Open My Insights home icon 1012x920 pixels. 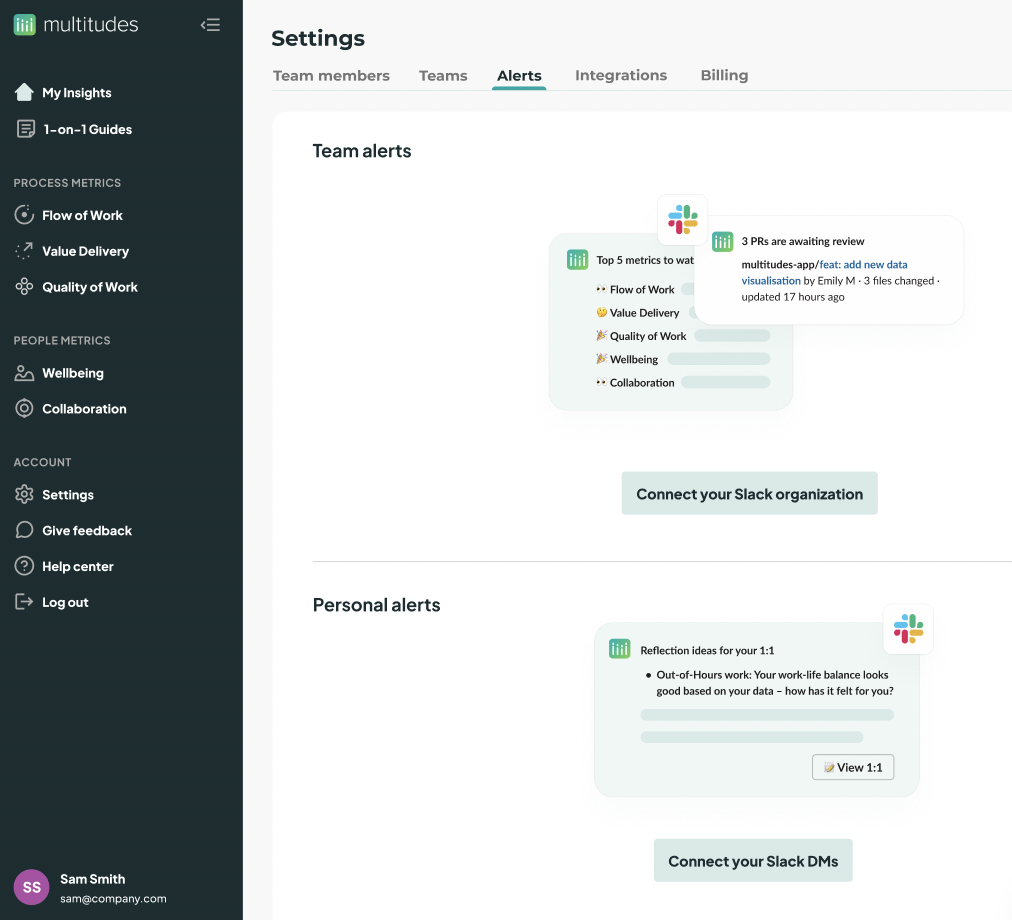25,93
